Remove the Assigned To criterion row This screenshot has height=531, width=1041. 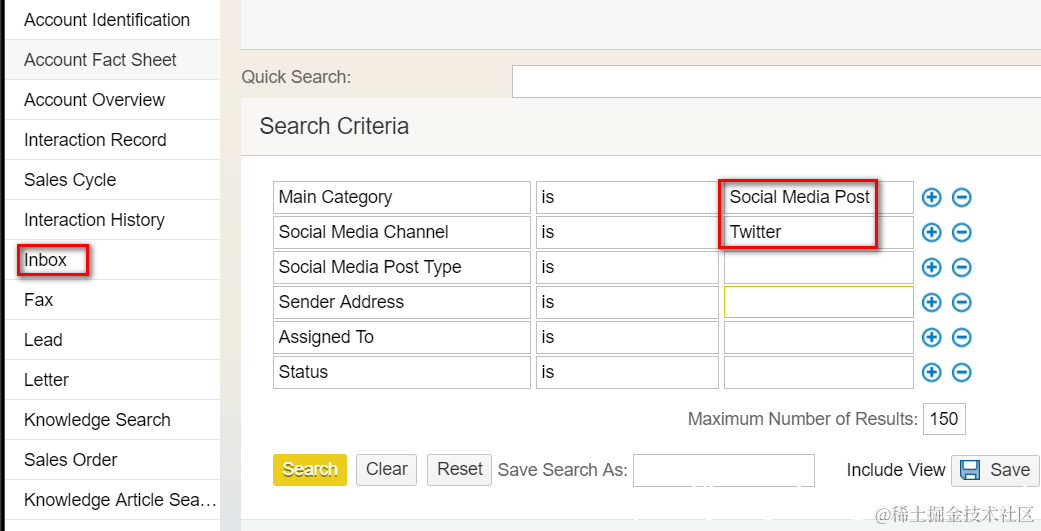pyautogui.click(x=961, y=337)
